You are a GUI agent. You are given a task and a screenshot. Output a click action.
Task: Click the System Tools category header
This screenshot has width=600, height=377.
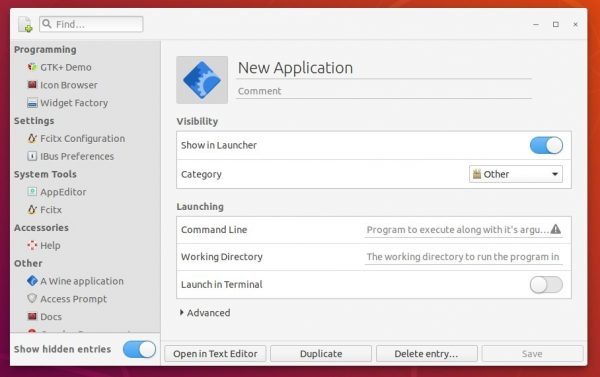(45, 175)
